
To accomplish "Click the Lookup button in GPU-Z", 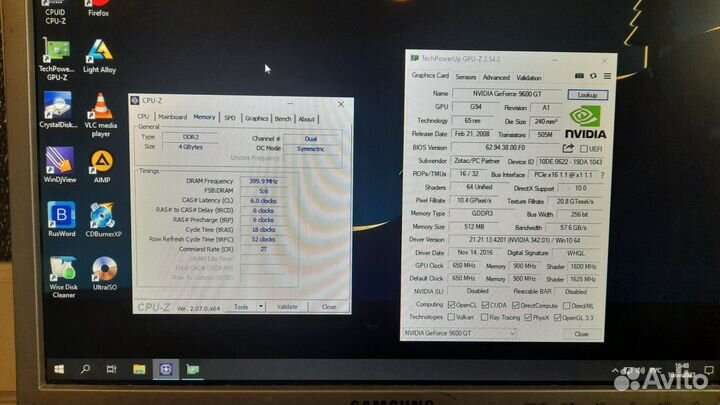I will [x=586, y=94].
